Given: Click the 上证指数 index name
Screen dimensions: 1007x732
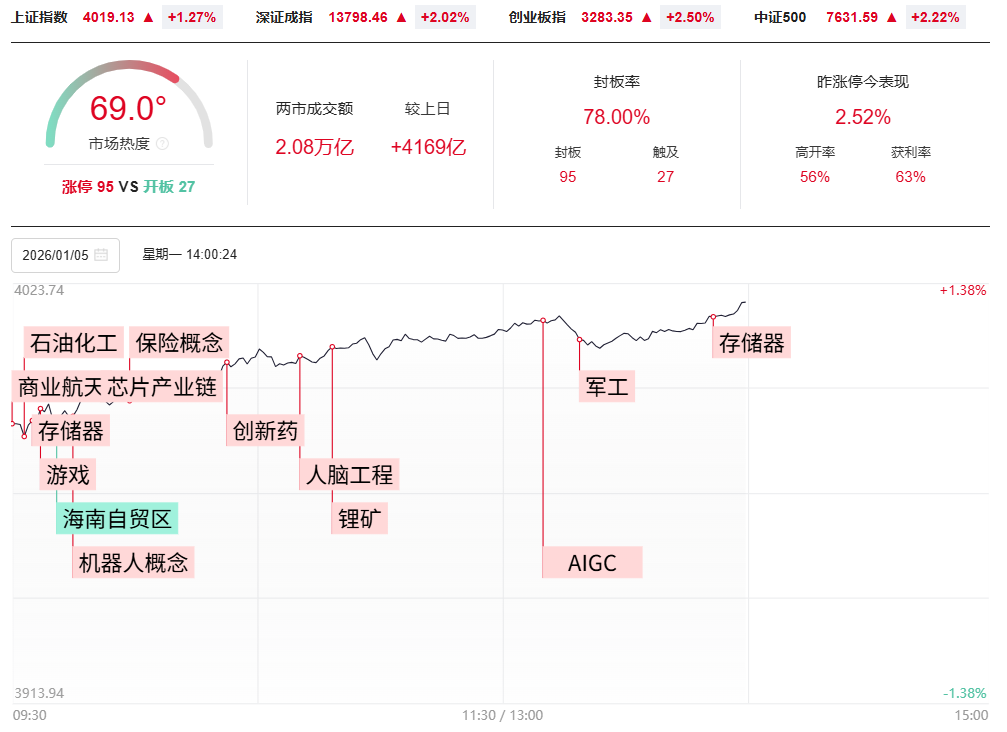Looking at the screenshot, I should coord(40,17).
